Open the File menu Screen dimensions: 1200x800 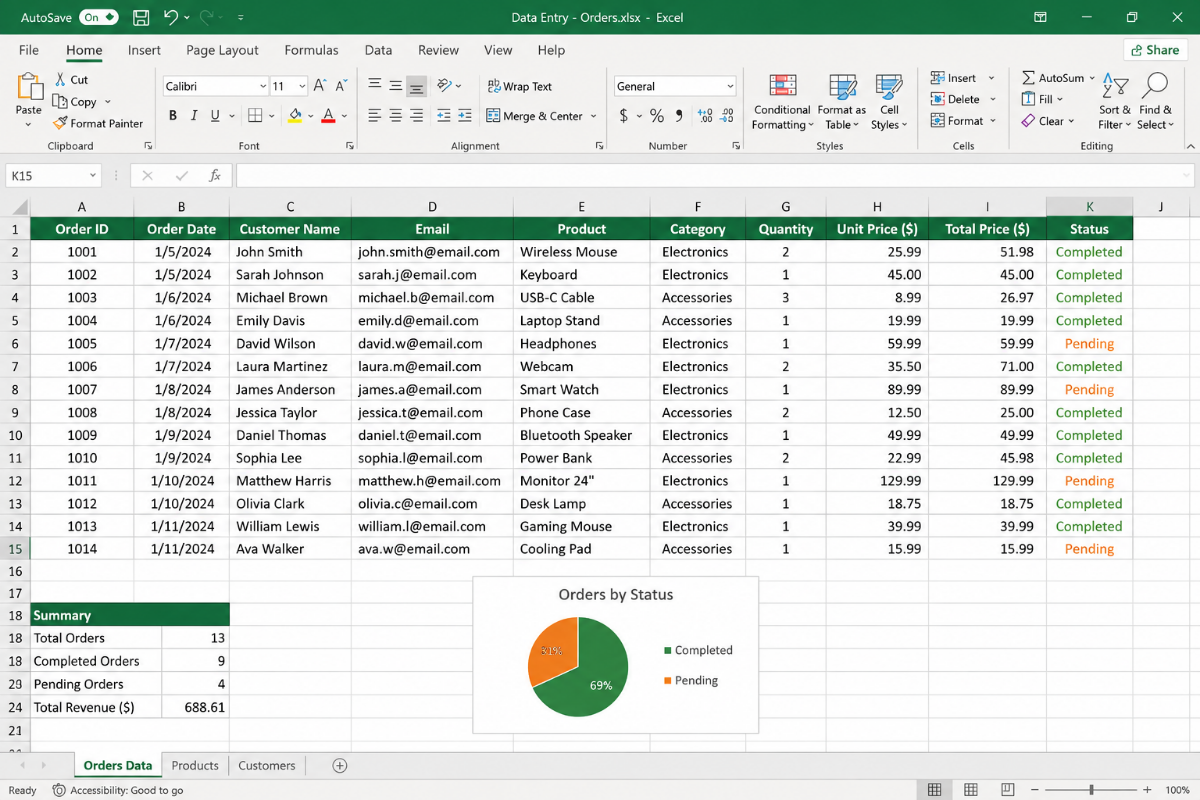click(29, 50)
